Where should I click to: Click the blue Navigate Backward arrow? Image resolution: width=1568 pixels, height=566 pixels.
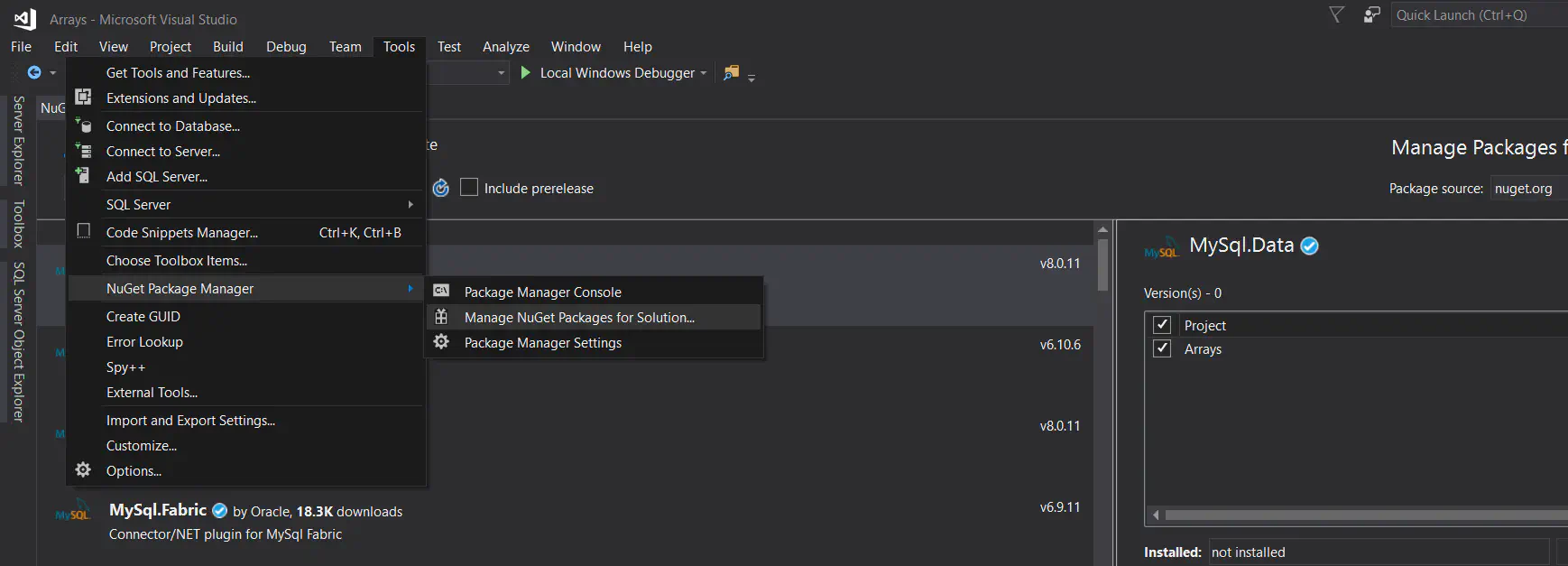(x=34, y=72)
